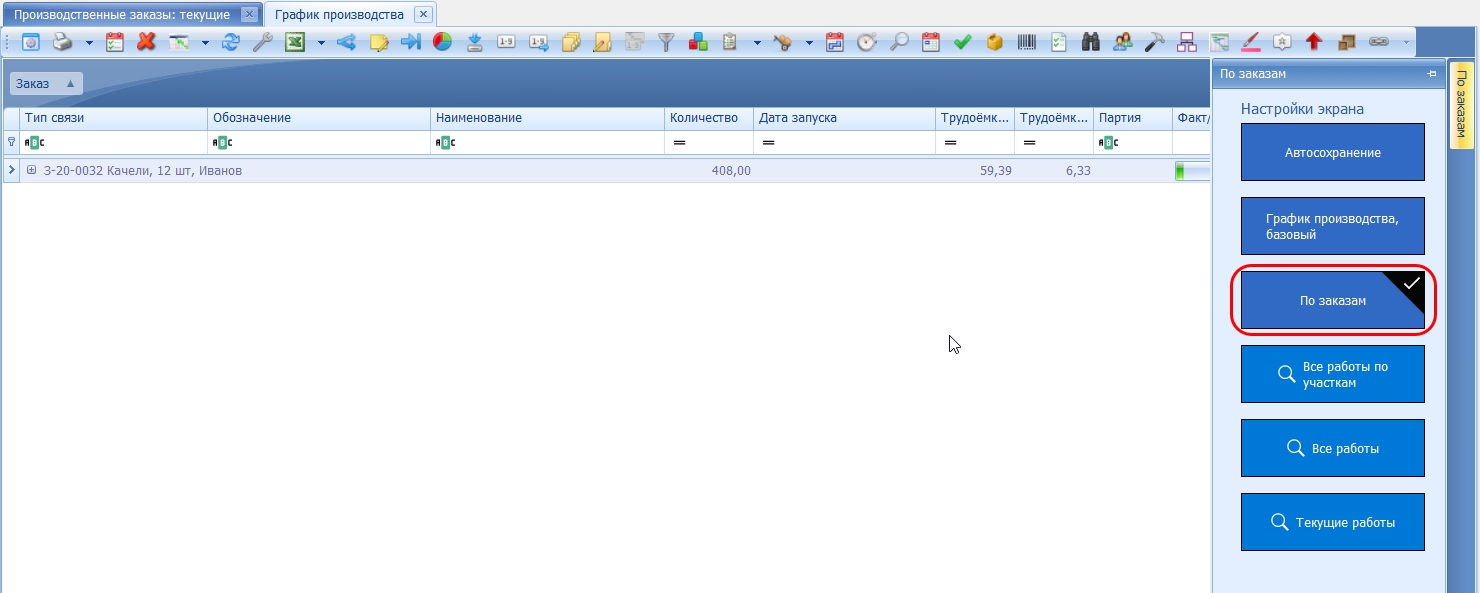
Task: Click the hammer icon in the toolbar
Action: [x=1155, y=42]
